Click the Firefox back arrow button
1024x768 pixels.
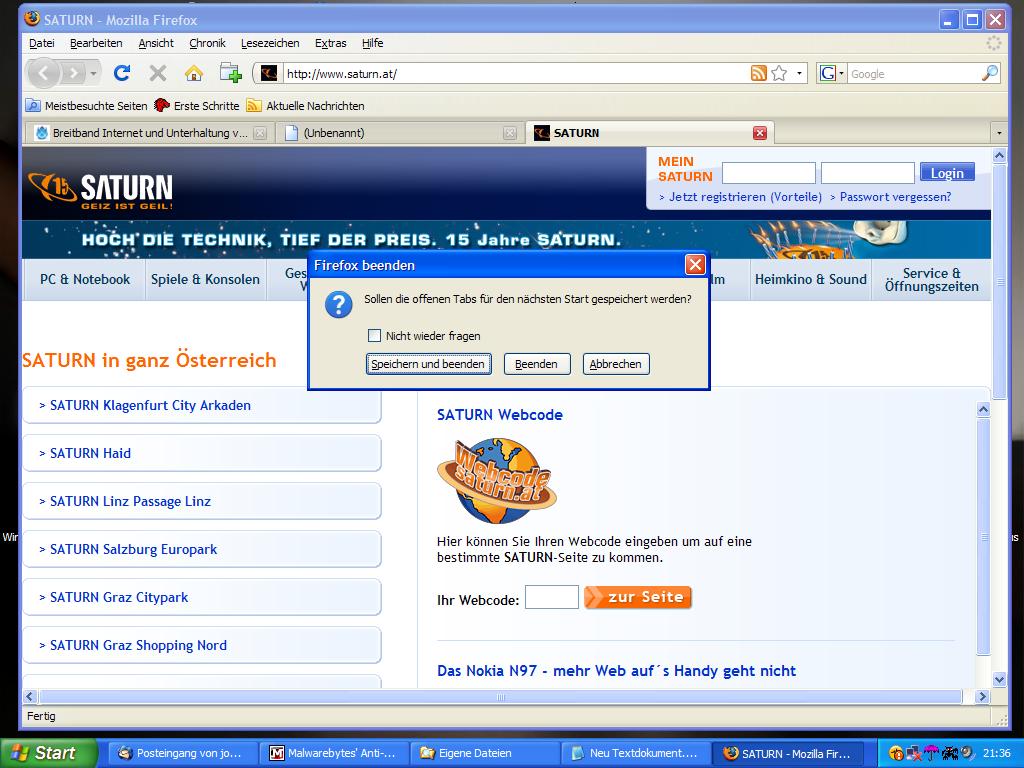point(44,73)
